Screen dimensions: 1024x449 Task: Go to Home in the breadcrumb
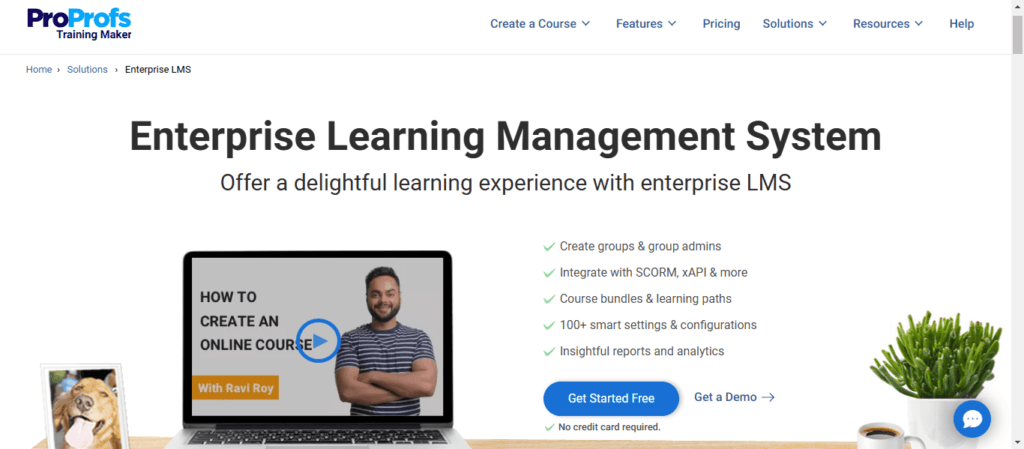click(x=39, y=69)
